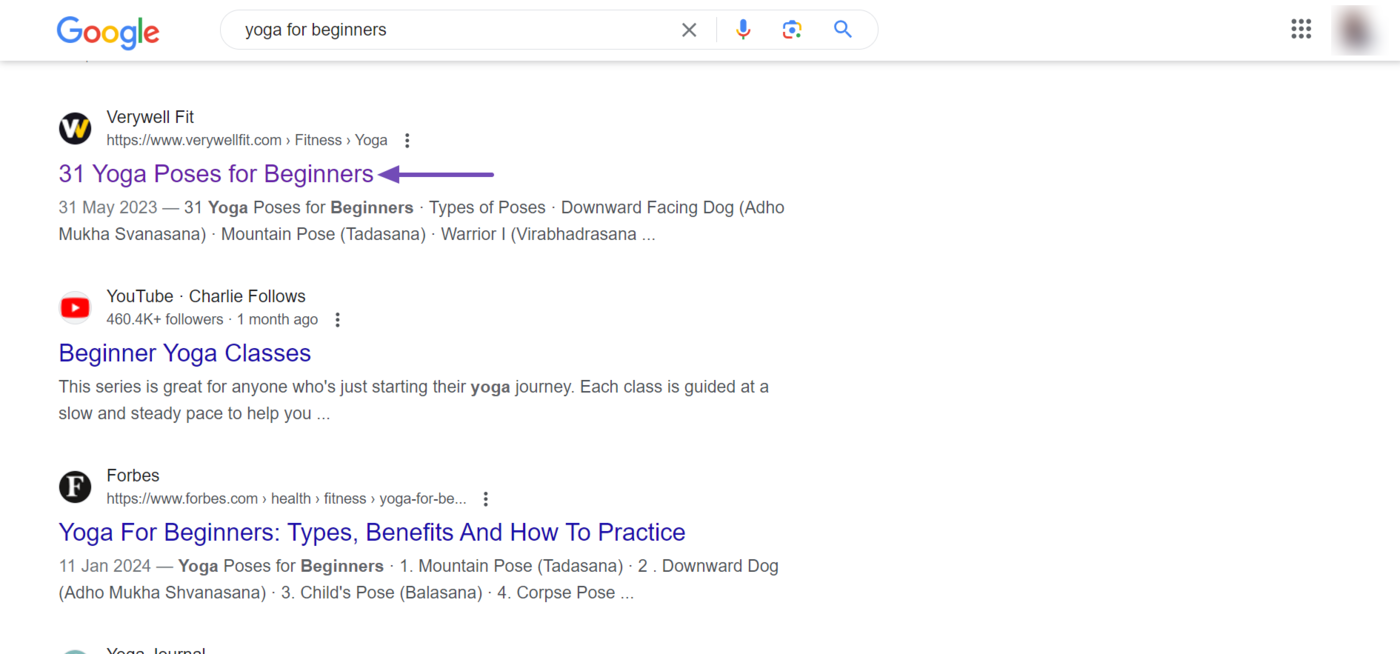Open the Google apps grid
The width and height of the screenshot is (1400, 654).
(1301, 29)
